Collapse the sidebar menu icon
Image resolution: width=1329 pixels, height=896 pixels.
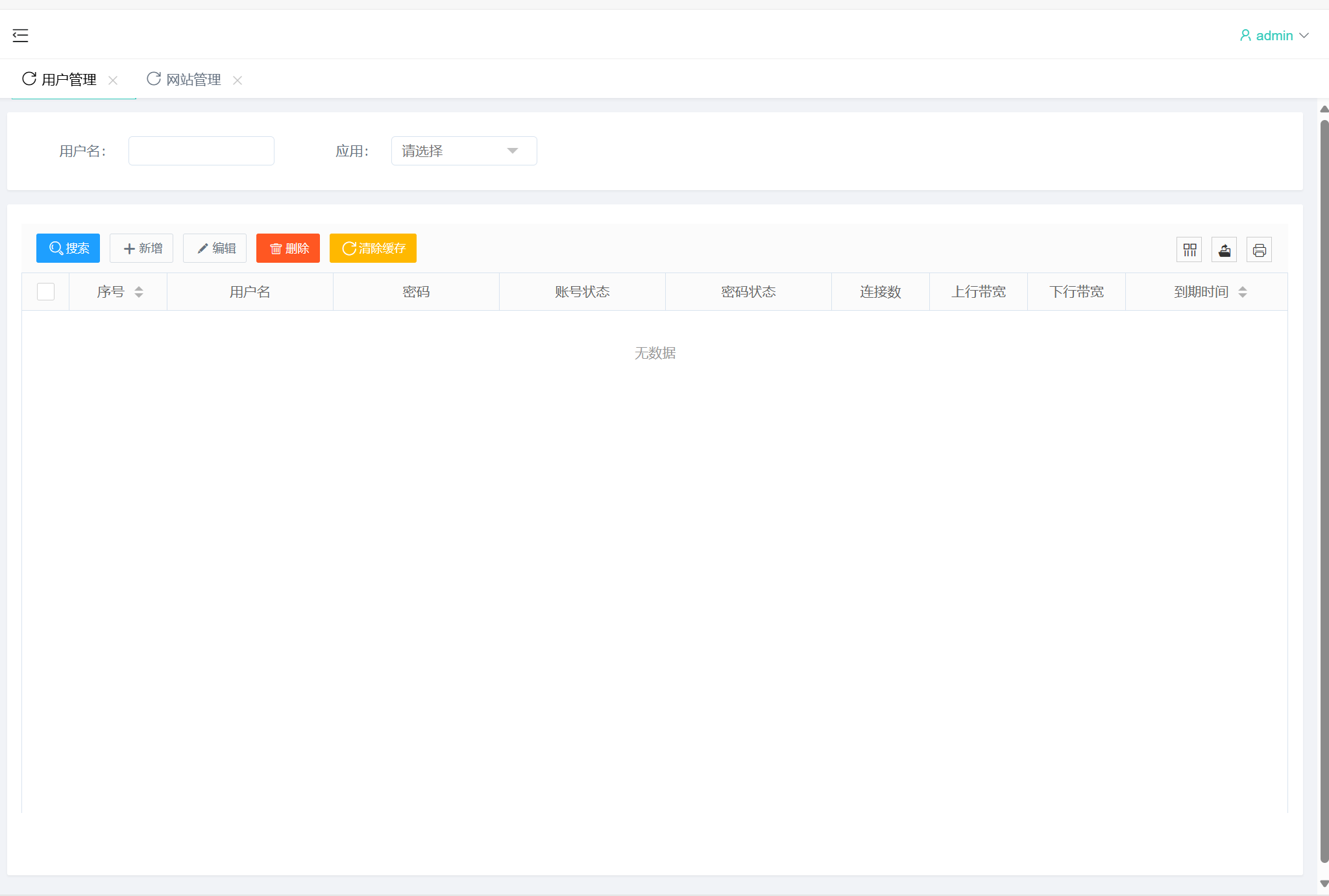[x=20, y=36]
